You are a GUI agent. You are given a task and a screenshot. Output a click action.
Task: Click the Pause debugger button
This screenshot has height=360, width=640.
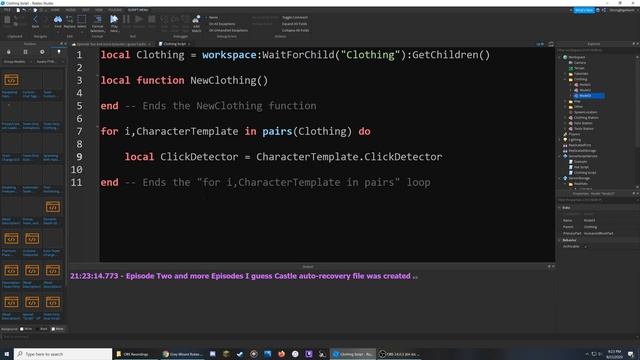point(126,19)
